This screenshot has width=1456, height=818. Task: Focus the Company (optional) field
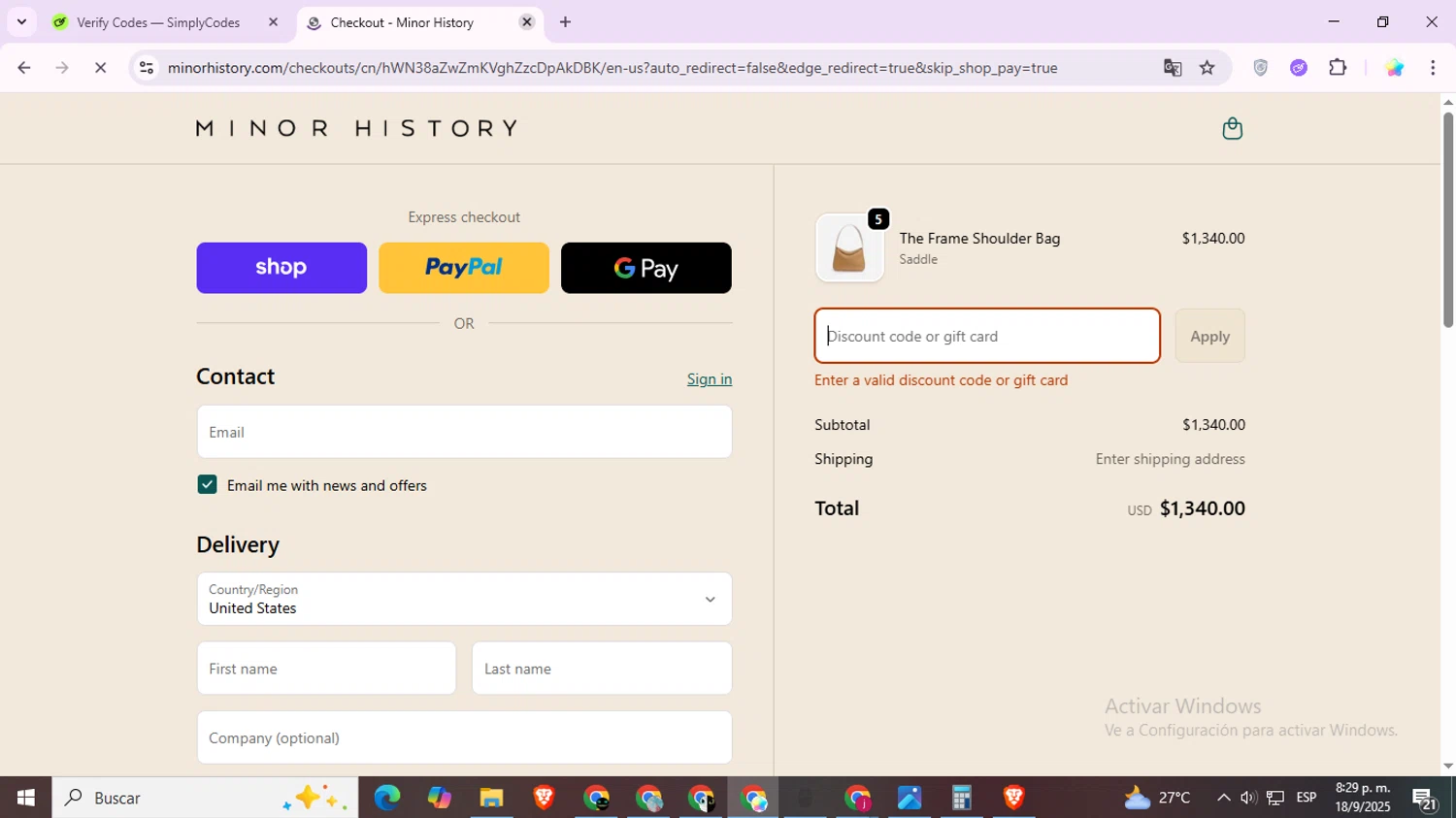[464, 737]
